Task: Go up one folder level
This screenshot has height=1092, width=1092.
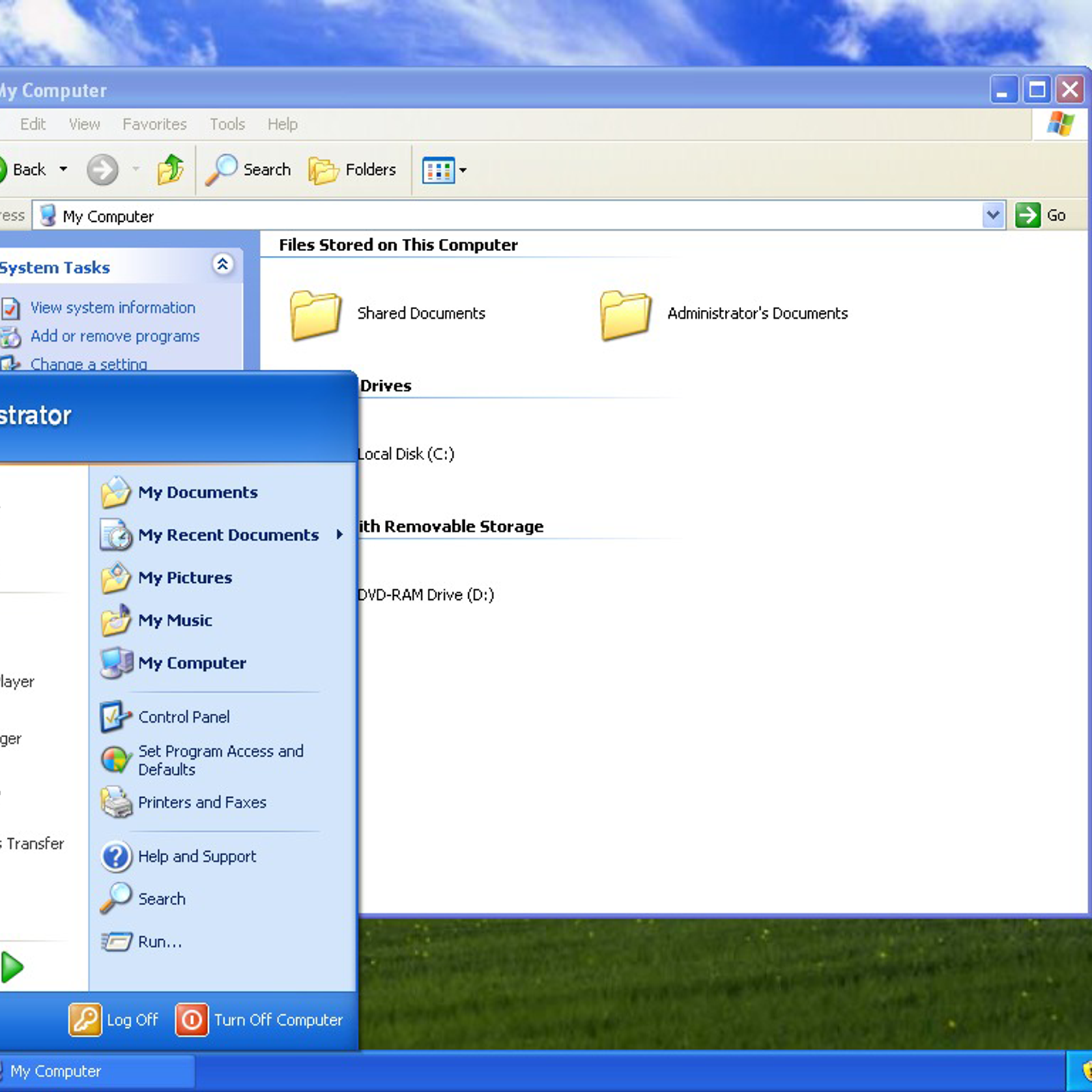Action: [170, 169]
